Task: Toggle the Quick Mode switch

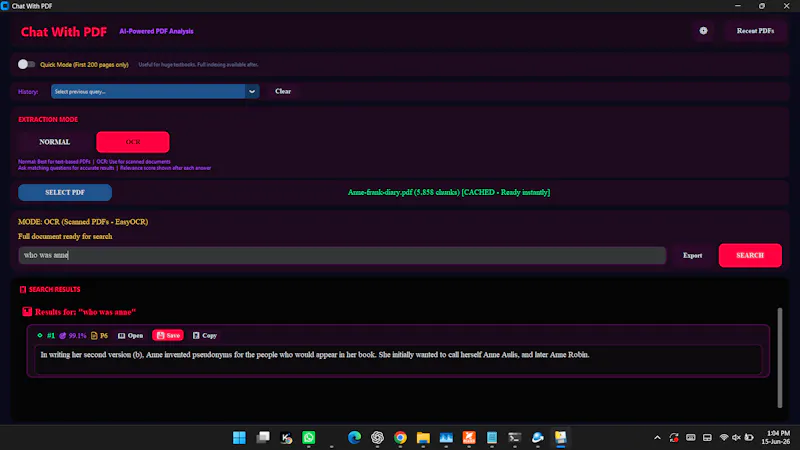Action: click(26, 64)
